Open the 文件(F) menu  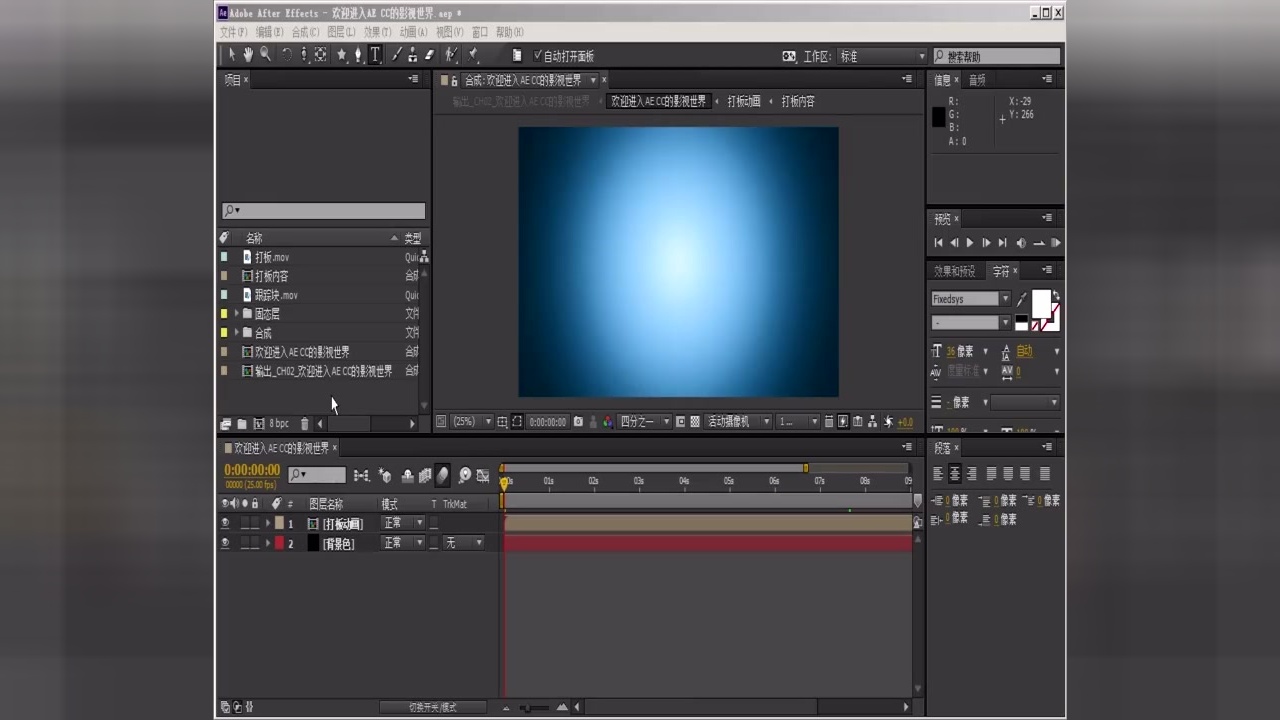click(233, 32)
